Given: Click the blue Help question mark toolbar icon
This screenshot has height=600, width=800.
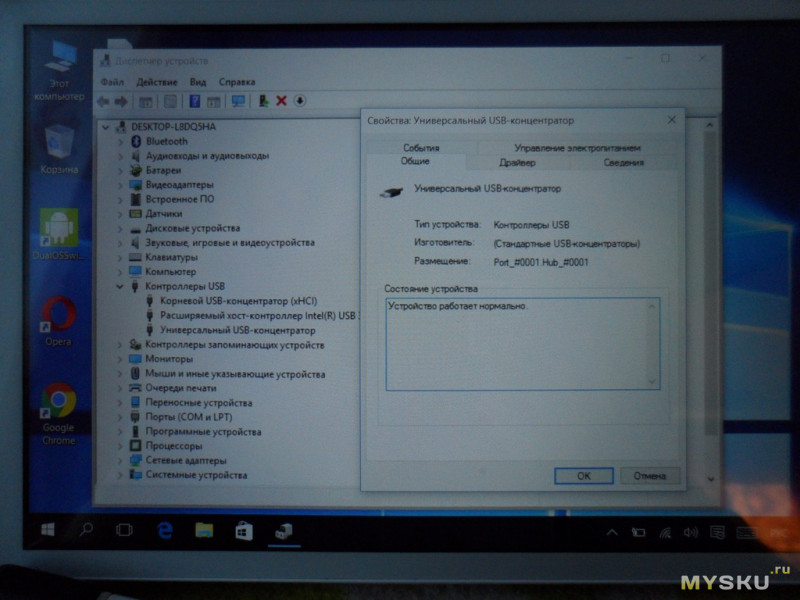Looking at the screenshot, I should (x=194, y=101).
